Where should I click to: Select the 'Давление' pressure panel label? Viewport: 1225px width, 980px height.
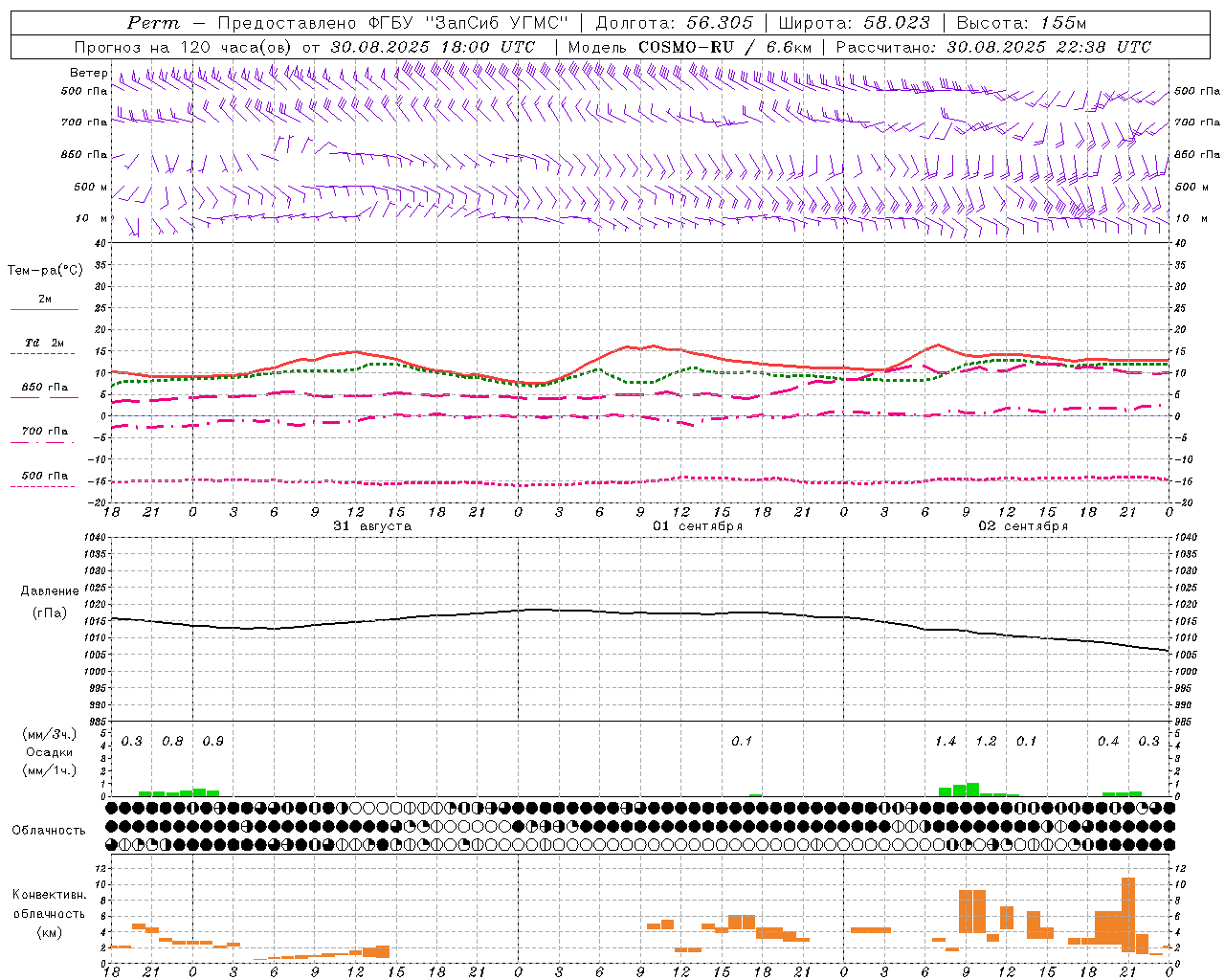pos(50,591)
